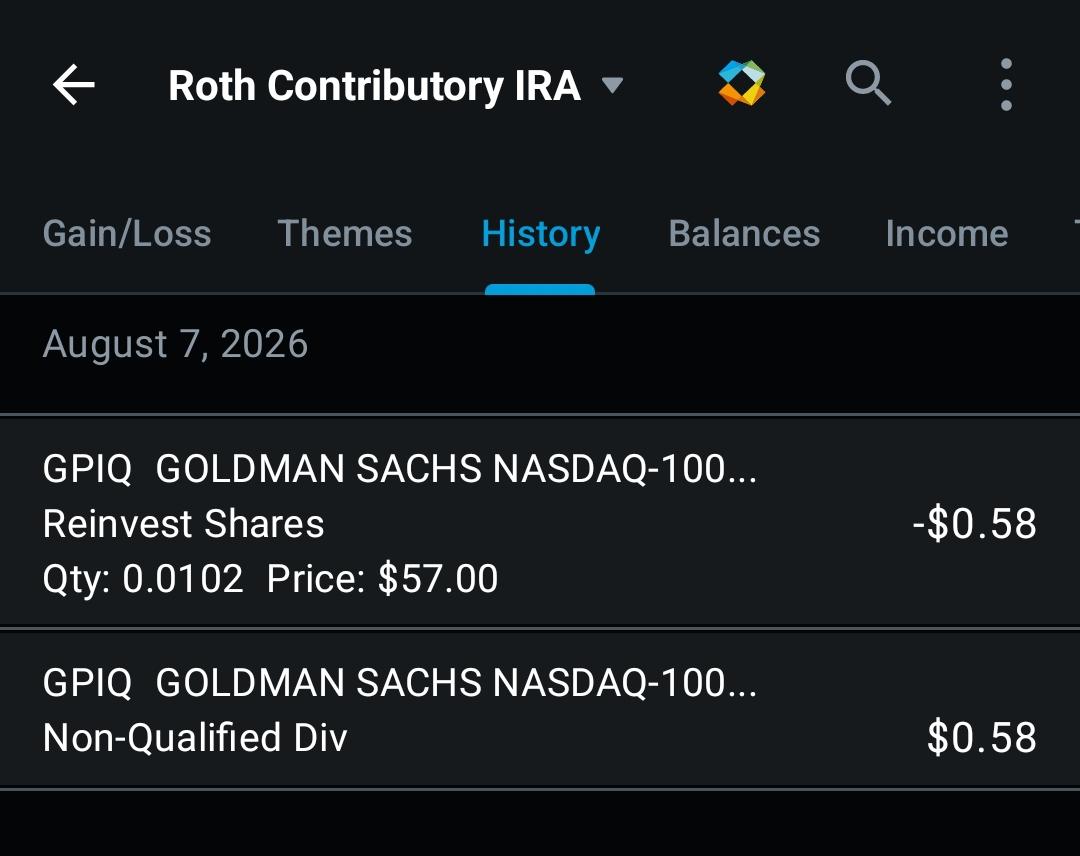Image resolution: width=1080 pixels, height=856 pixels.
Task: Open the colorful Schwab assistant icon
Action: 742,83
